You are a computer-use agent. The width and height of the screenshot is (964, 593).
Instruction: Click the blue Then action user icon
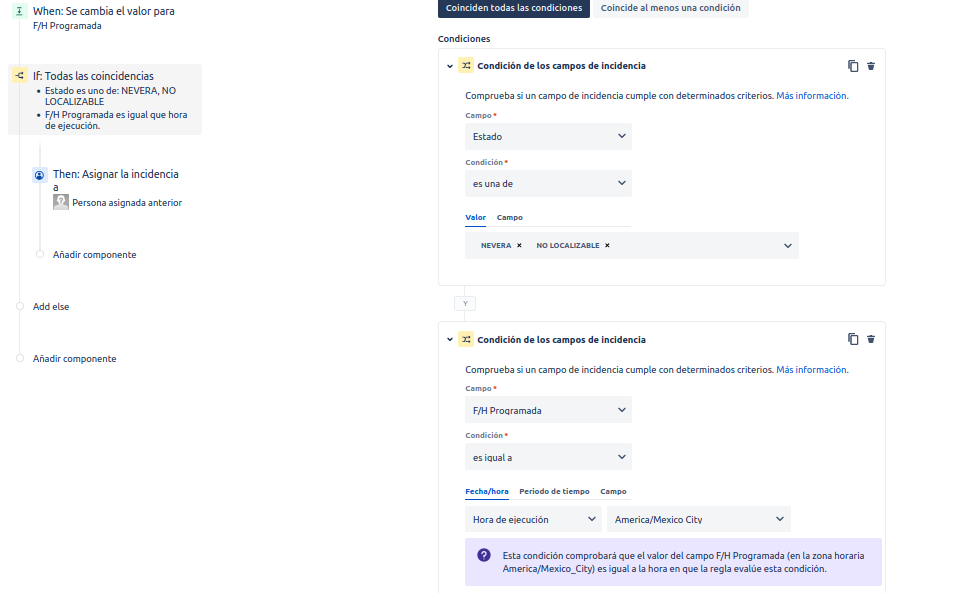point(39,174)
